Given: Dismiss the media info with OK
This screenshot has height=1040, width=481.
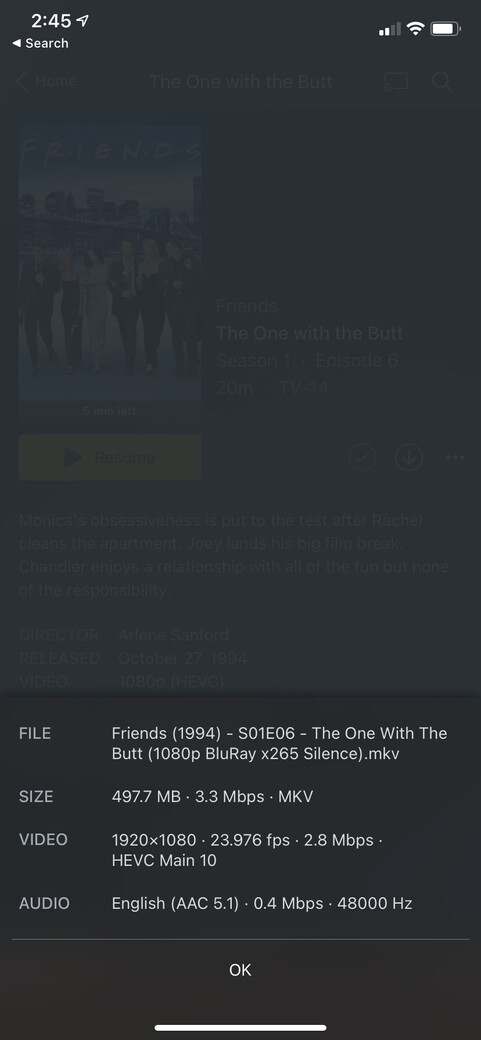Looking at the screenshot, I should (240, 970).
